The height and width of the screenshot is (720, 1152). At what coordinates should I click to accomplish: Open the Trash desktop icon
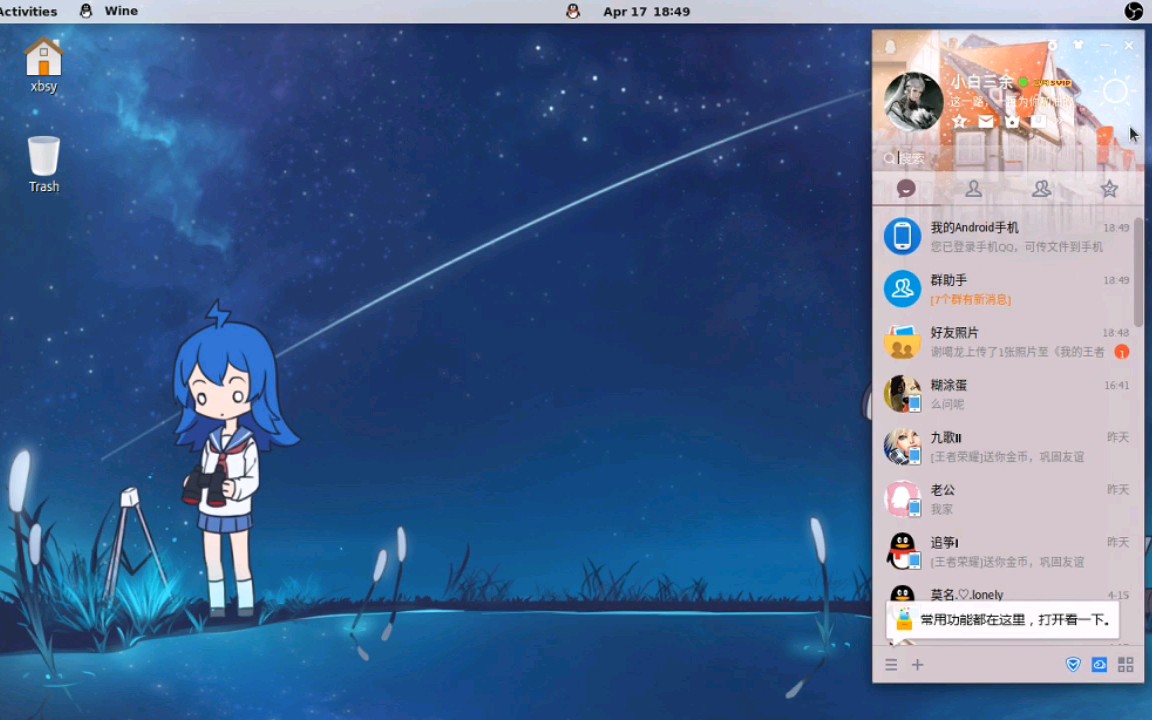(43, 165)
